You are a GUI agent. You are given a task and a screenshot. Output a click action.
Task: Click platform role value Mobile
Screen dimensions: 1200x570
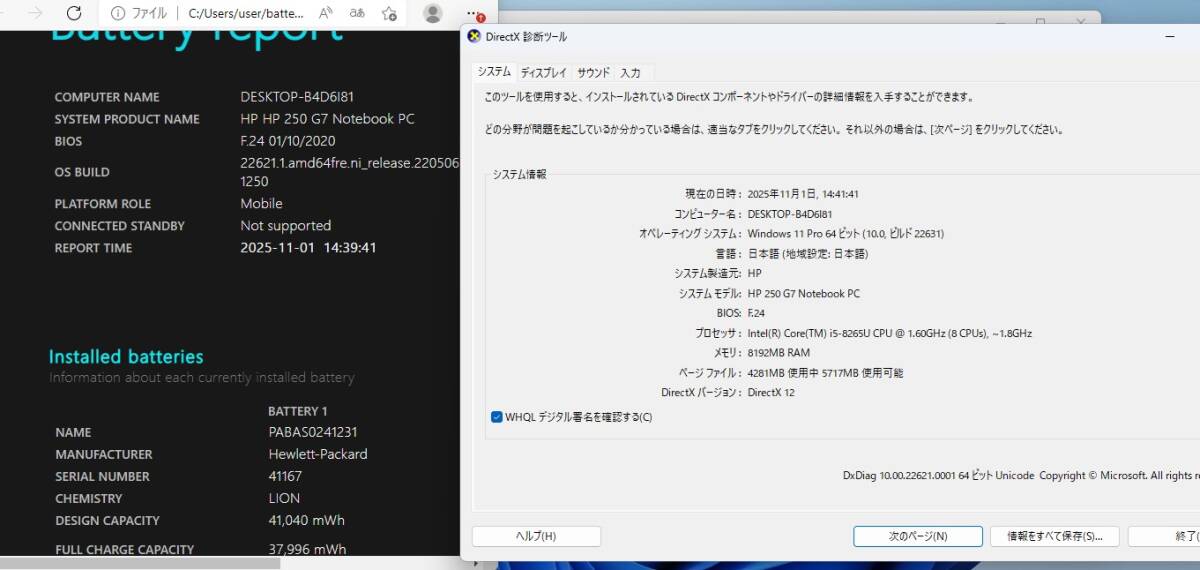[x=261, y=203]
